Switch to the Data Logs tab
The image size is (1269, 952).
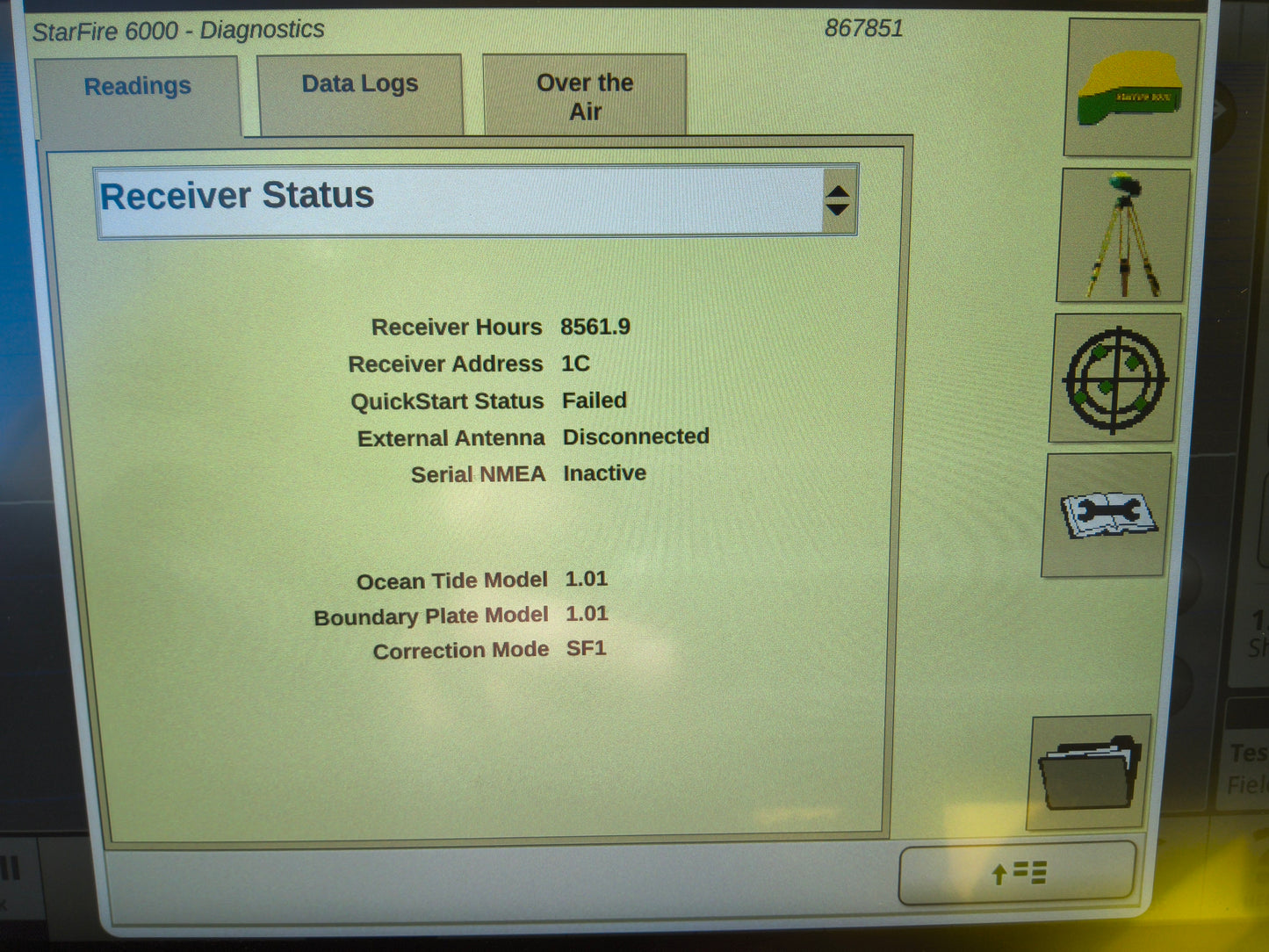click(x=358, y=84)
